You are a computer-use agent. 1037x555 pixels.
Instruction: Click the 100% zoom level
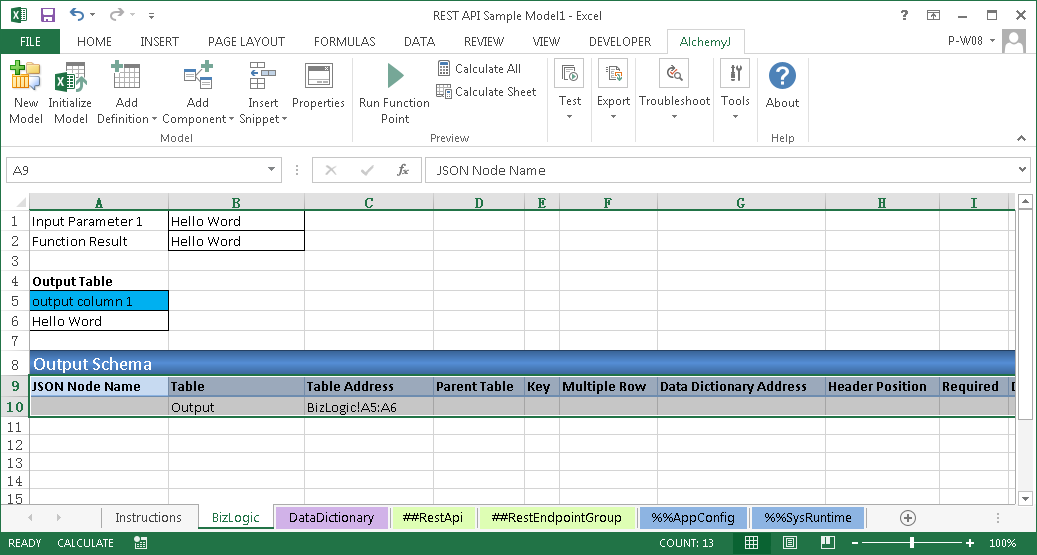[1002, 543]
